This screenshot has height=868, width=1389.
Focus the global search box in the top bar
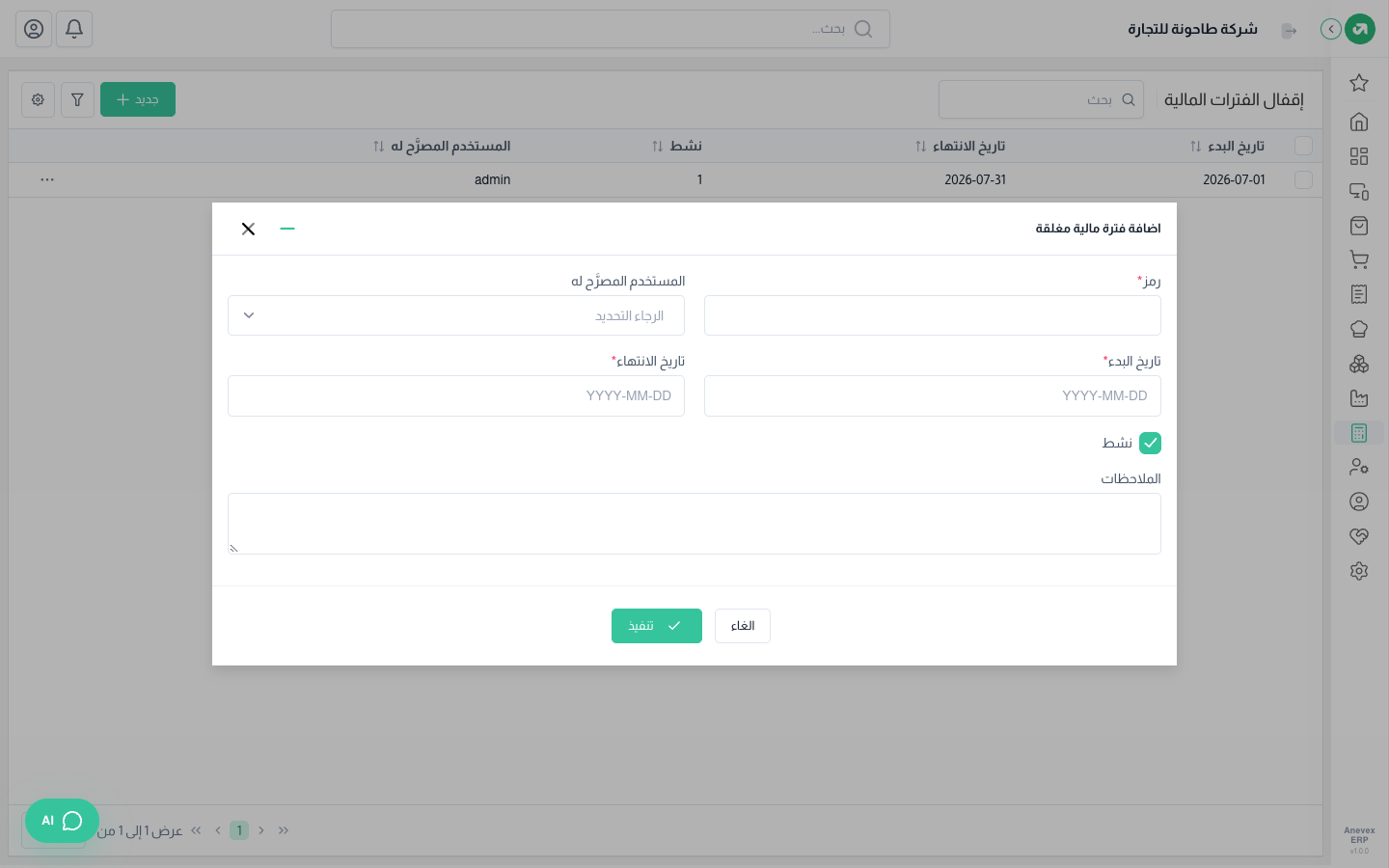[x=611, y=29]
